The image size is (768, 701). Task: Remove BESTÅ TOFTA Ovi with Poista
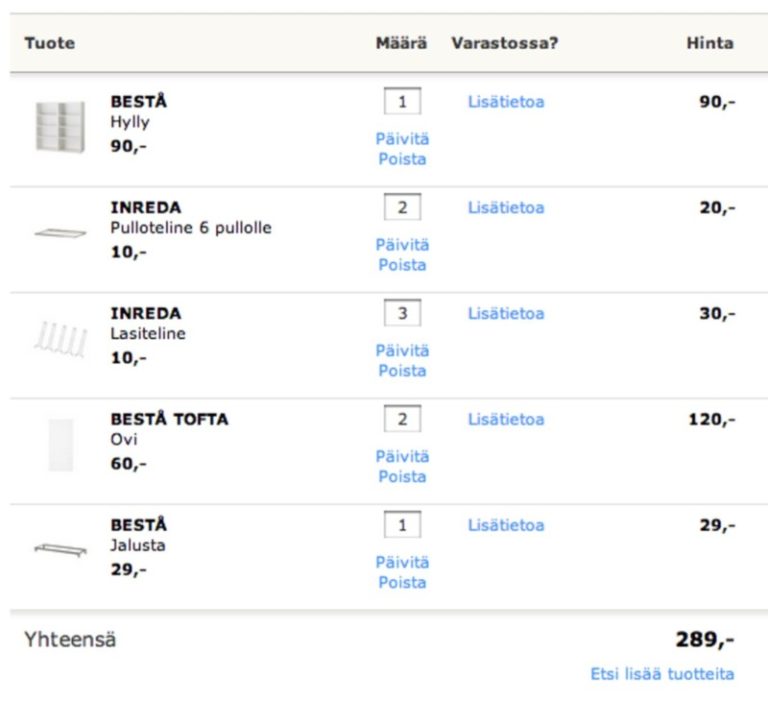tap(402, 477)
